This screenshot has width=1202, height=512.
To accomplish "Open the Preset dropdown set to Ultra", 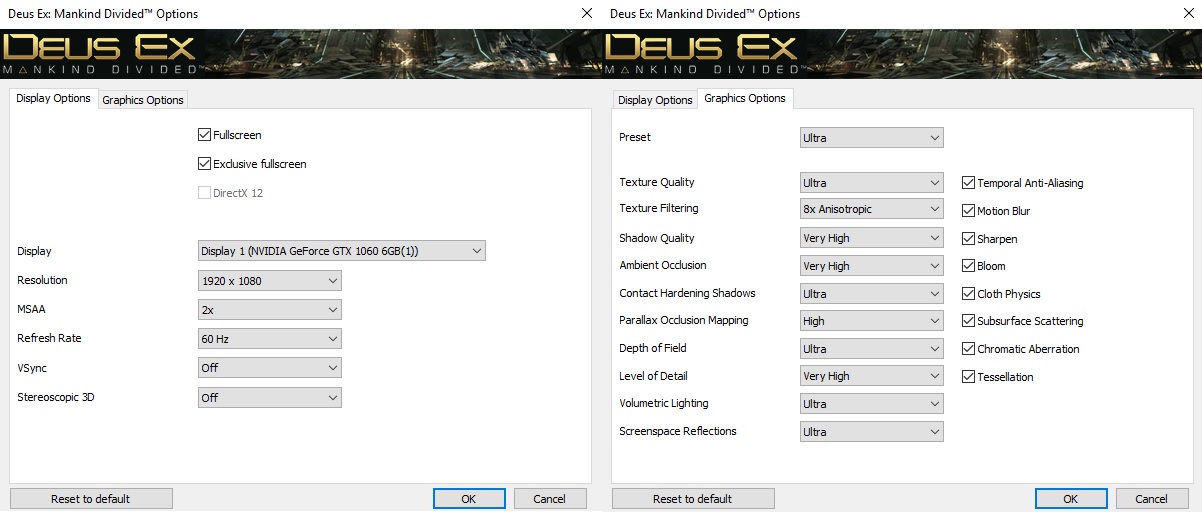I will pos(872,137).
